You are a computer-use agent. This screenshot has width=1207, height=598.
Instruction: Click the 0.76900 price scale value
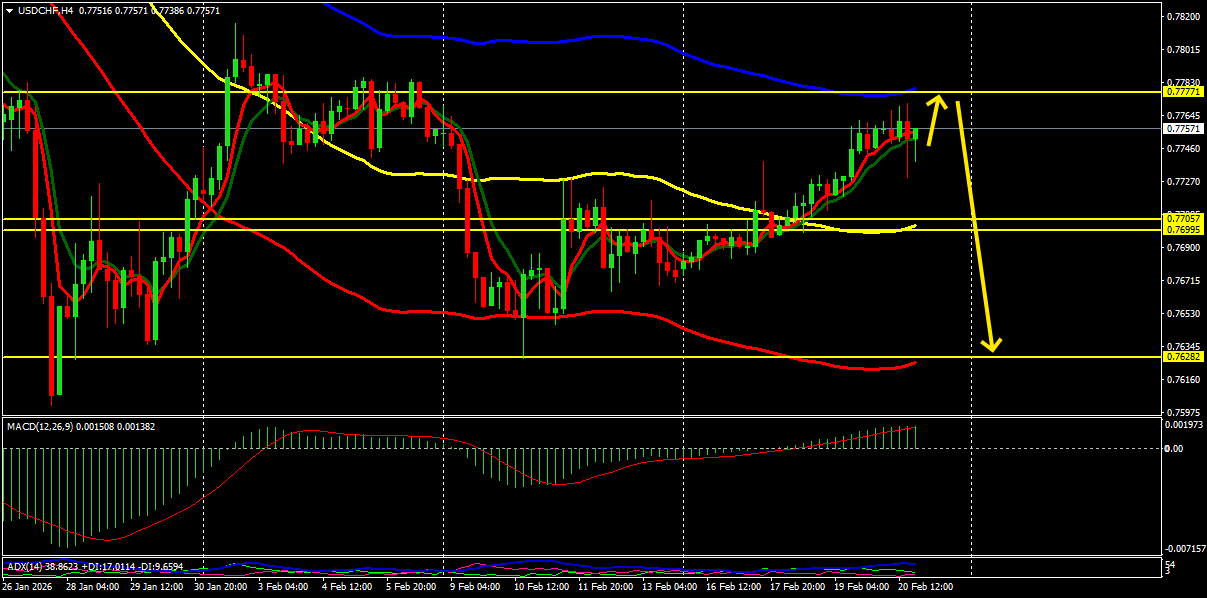click(1183, 247)
